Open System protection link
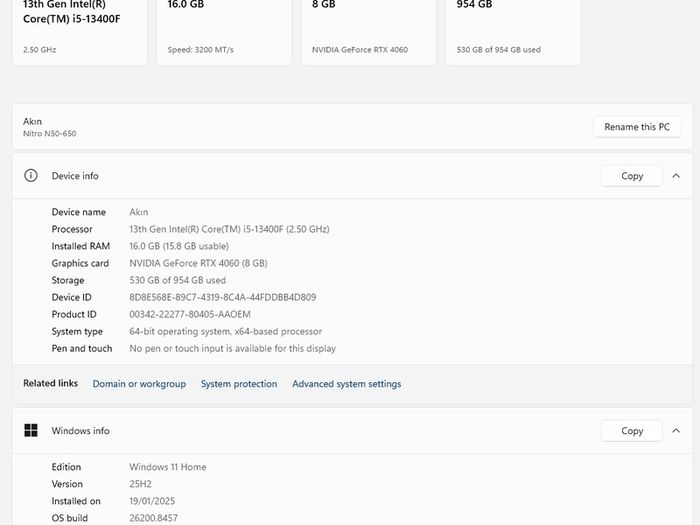This screenshot has height=525, width=700. click(x=239, y=384)
